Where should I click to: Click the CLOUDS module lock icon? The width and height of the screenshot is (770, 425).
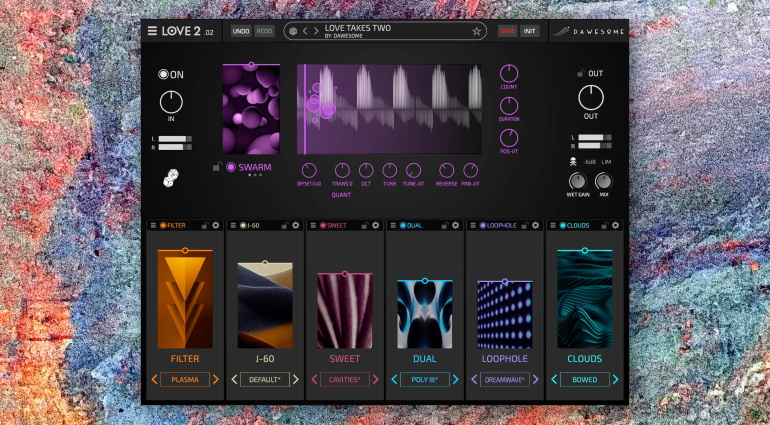(602, 226)
